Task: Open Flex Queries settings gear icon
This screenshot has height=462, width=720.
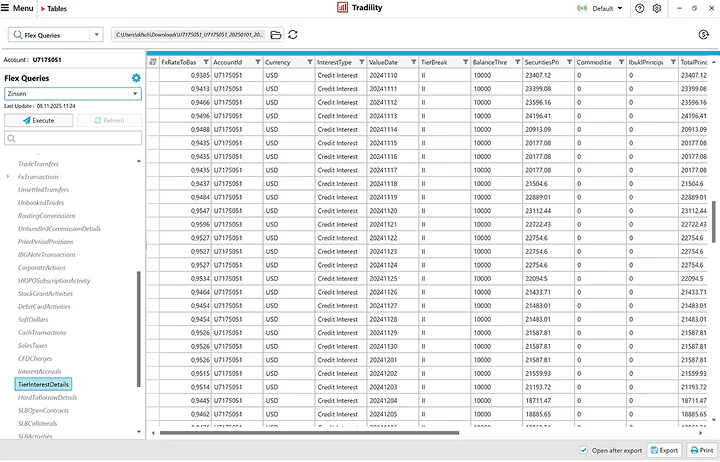Action: pos(136,78)
